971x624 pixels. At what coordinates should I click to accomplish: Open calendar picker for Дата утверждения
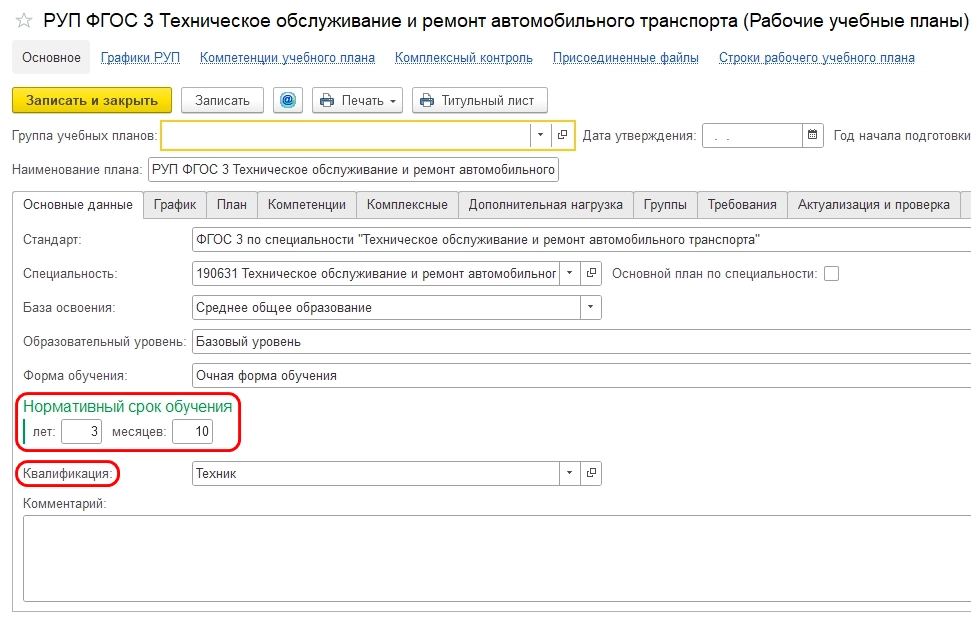click(x=812, y=135)
